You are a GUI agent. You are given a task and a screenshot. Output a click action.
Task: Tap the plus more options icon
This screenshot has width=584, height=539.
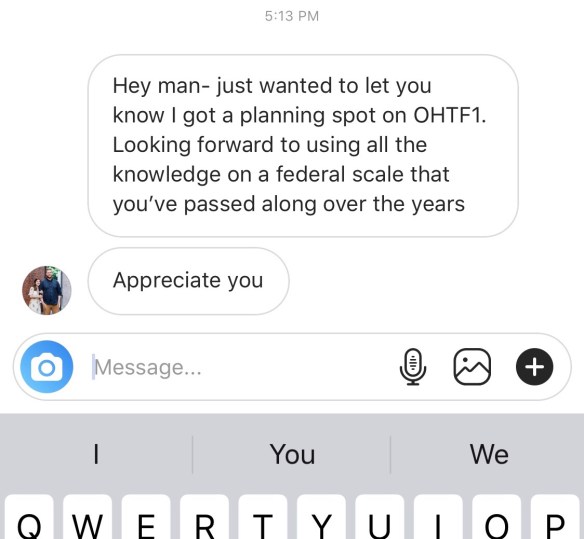534,367
